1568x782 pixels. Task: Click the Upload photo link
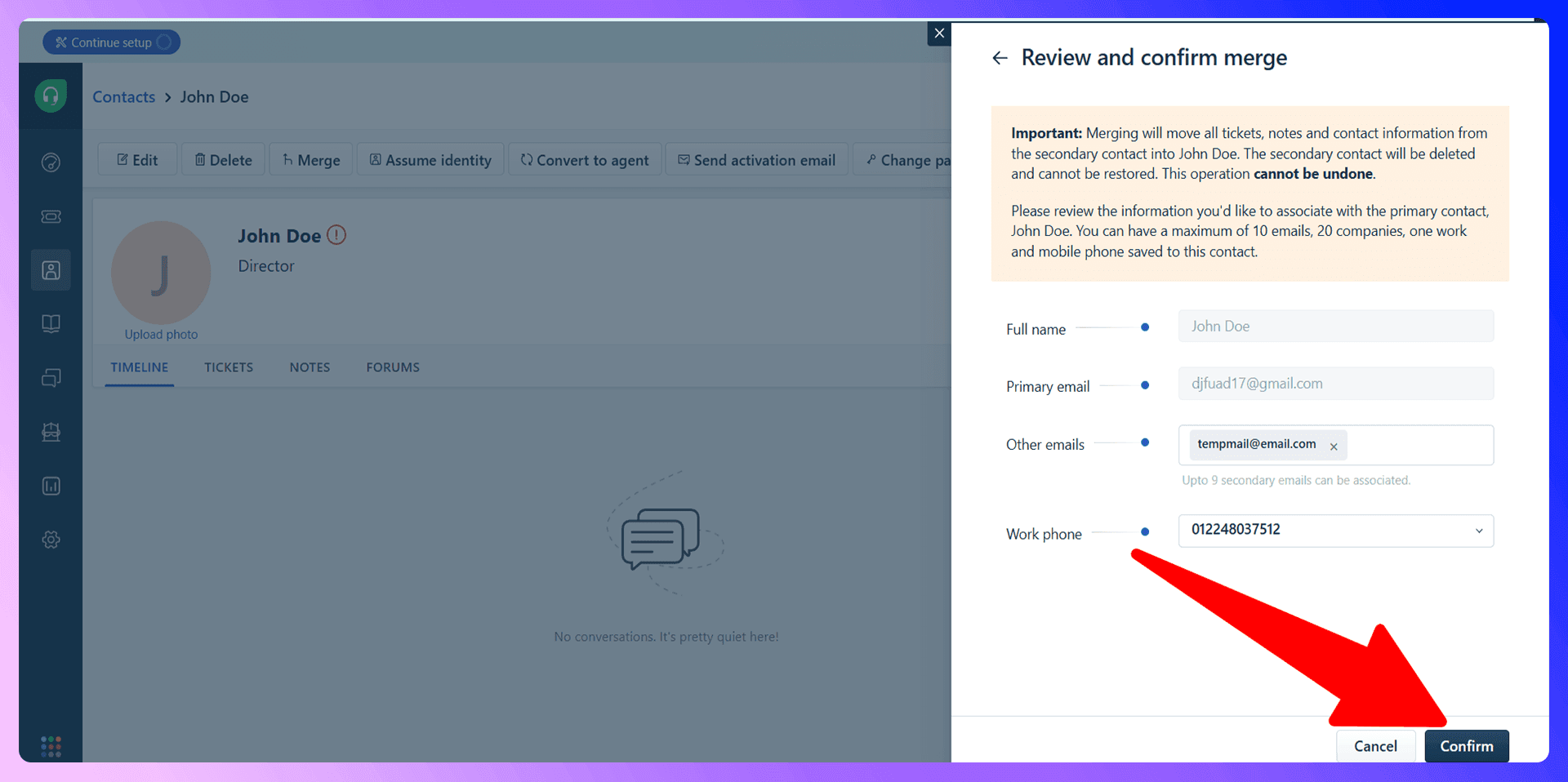click(161, 335)
